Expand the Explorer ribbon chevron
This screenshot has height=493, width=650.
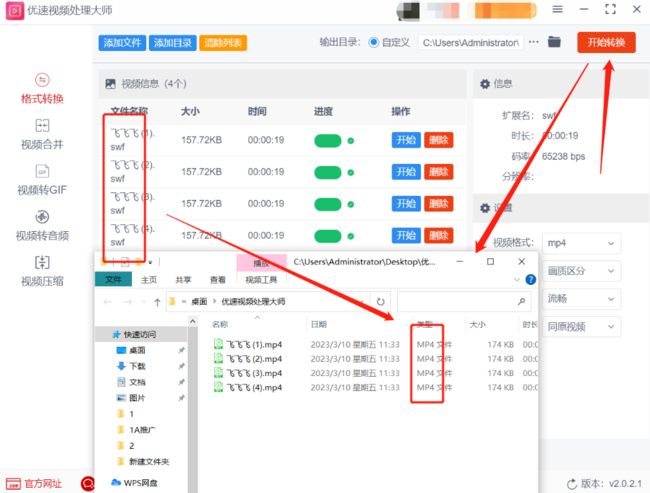(x=517, y=279)
